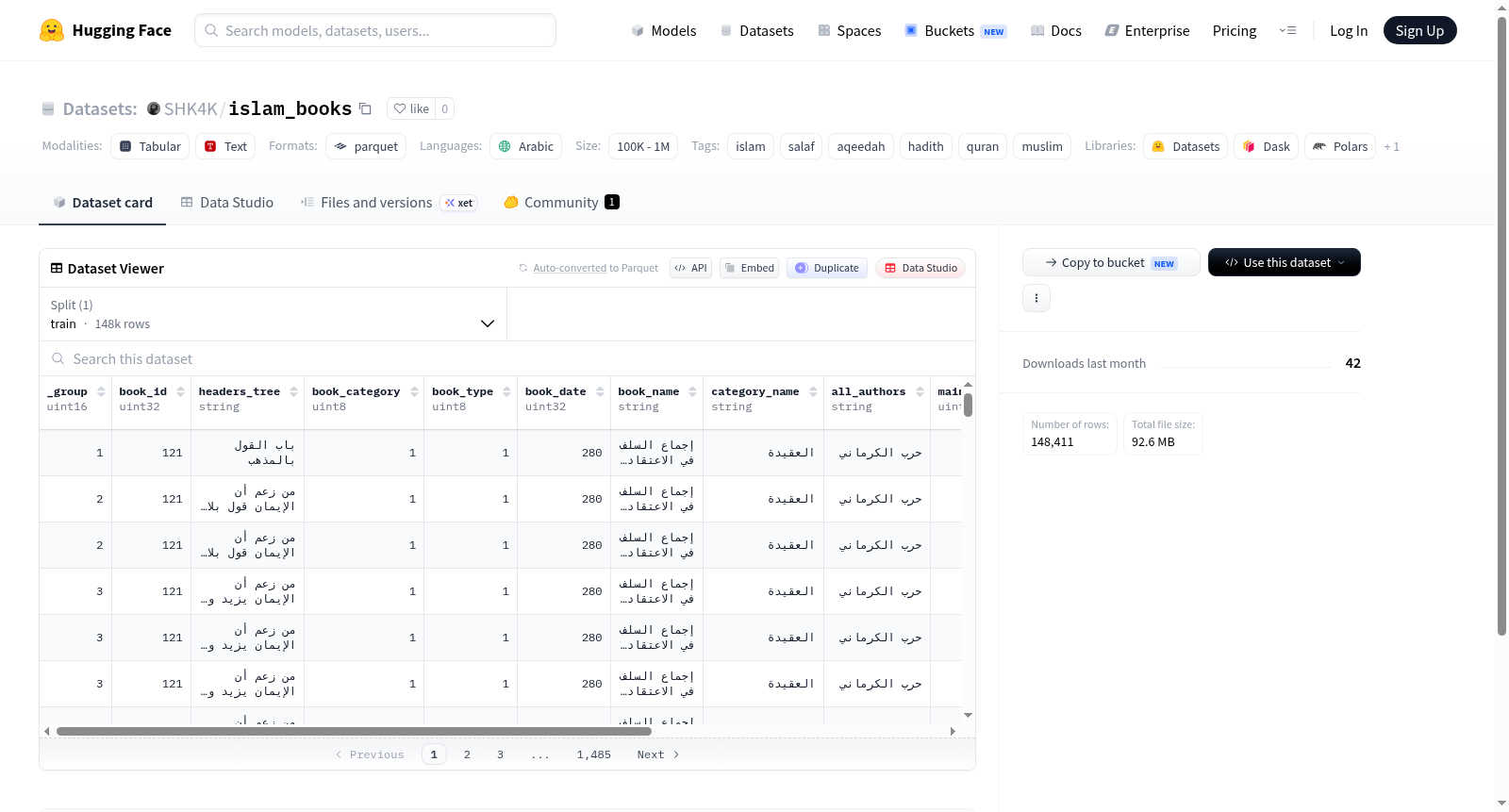The image size is (1509, 812).
Task: Open Enterprise in the top navigation
Action: 1147,31
